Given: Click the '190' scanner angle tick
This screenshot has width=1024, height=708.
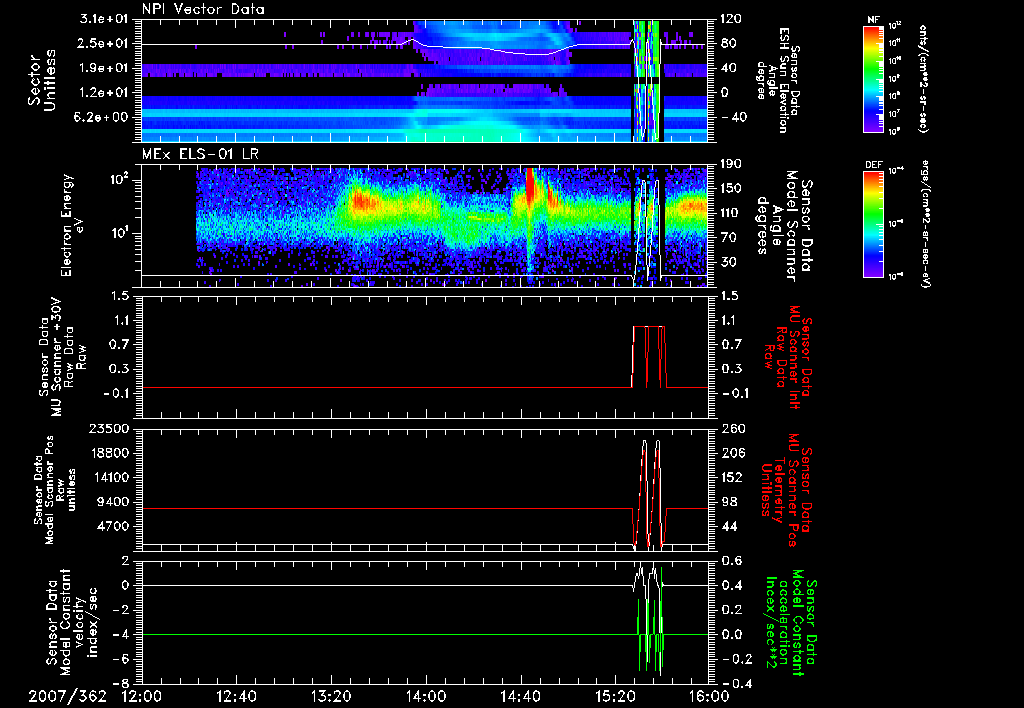Looking at the screenshot, I should tap(731, 164).
